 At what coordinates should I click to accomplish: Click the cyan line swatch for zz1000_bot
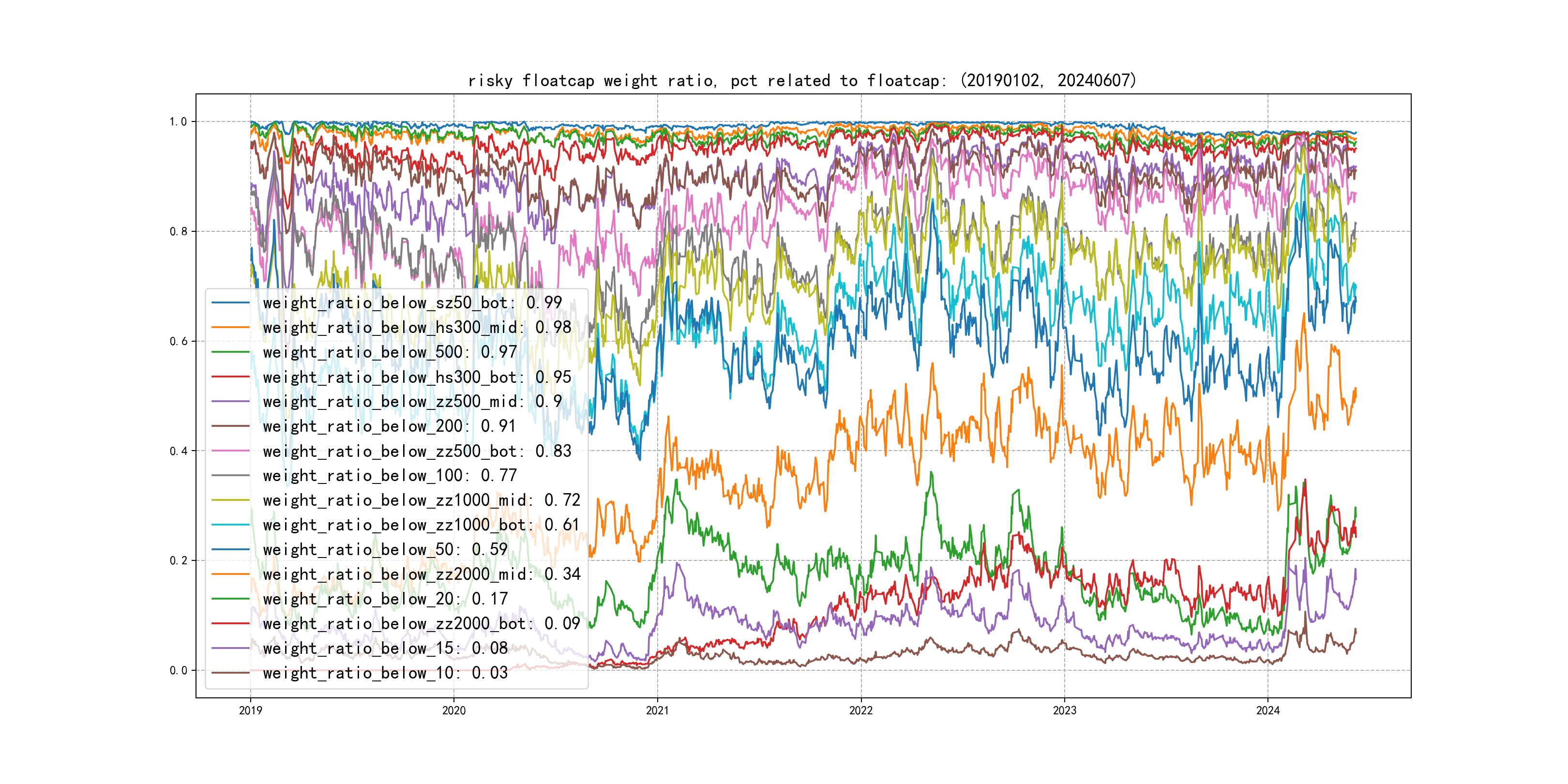click(230, 525)
